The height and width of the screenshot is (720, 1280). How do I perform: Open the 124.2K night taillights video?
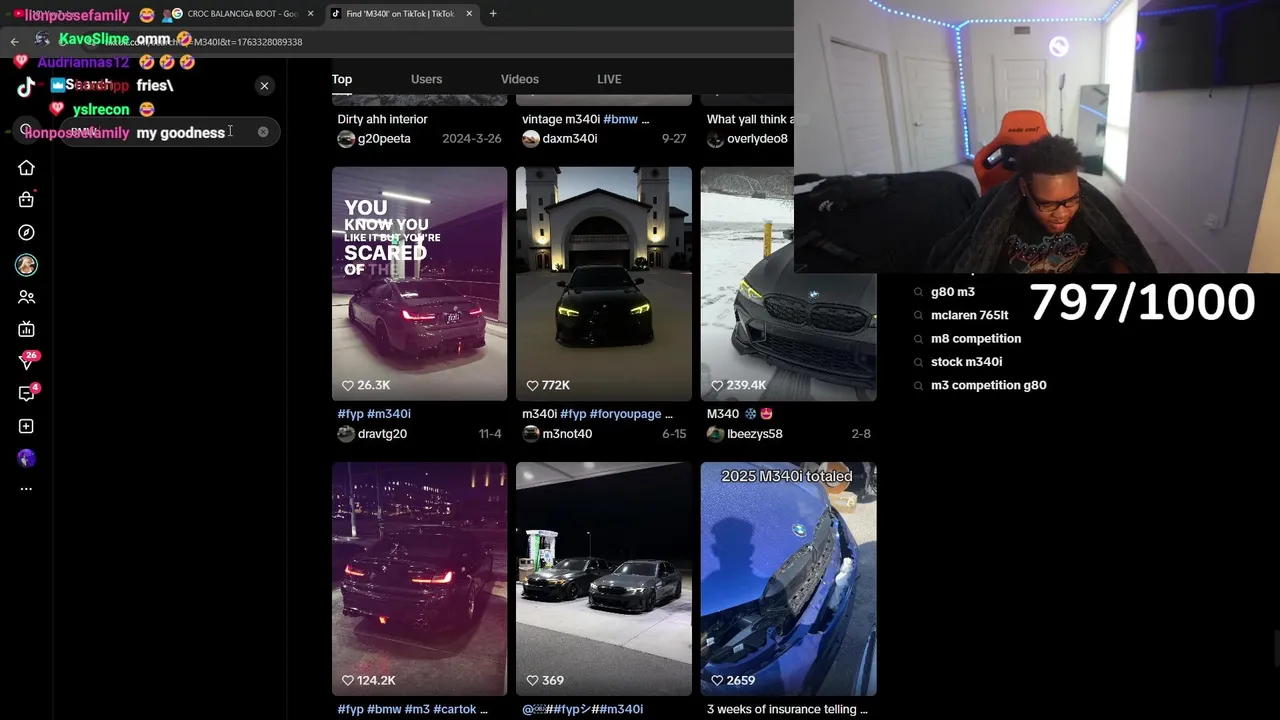pos(419,579)
